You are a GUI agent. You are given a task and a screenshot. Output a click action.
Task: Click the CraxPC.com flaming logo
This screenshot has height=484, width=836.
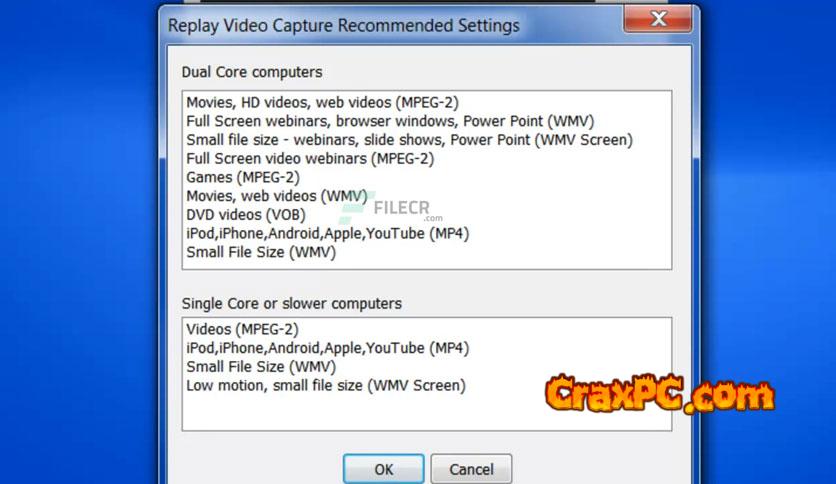[660, 394]
